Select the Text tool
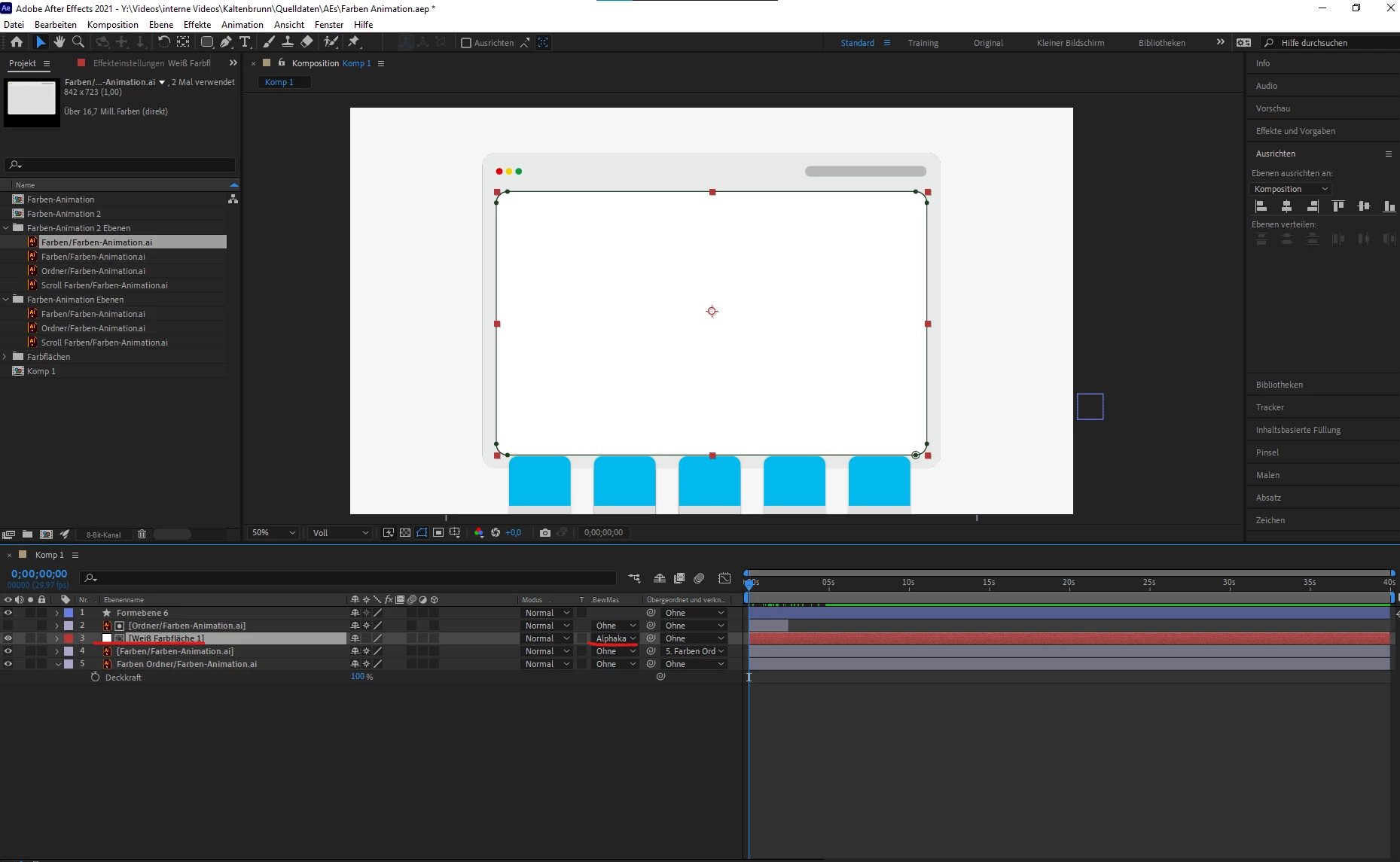Image resolution: width=1400 pixels, height=862 pixels. [245, 42]
